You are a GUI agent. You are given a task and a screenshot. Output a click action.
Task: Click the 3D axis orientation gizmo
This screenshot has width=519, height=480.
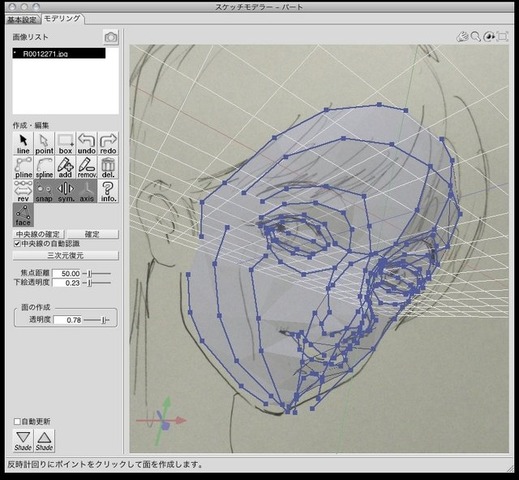click(162, 421)
